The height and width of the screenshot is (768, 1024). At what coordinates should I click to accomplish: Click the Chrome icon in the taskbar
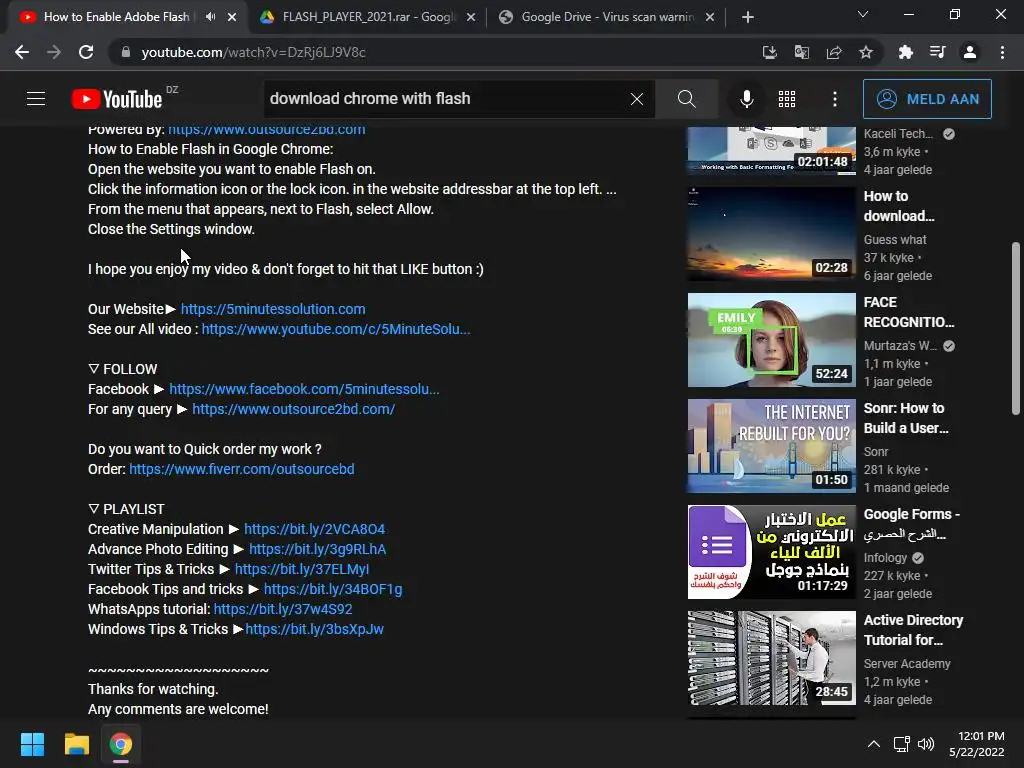(121, 744)
